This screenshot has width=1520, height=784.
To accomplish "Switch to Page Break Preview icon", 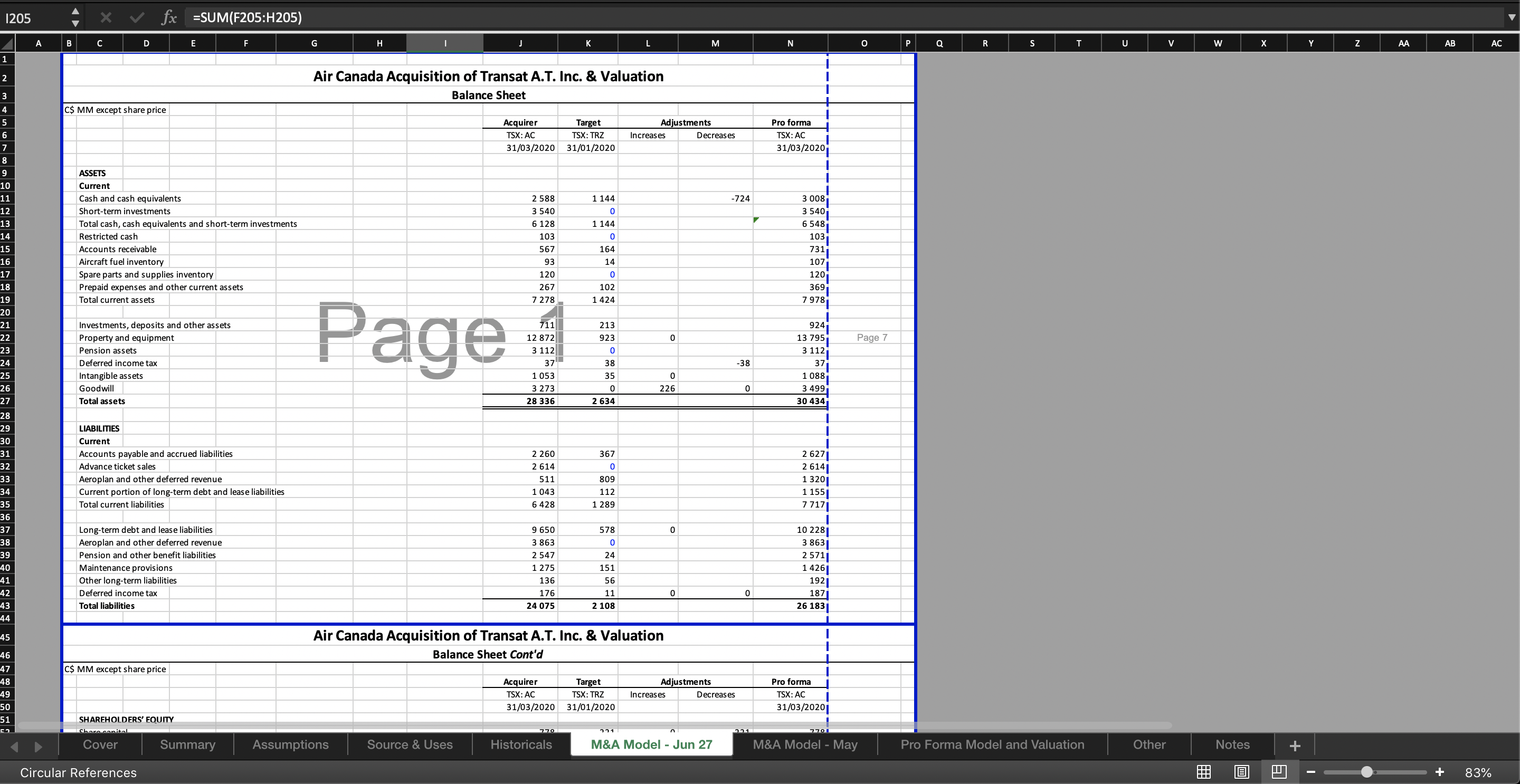I will click(1279, 772).
